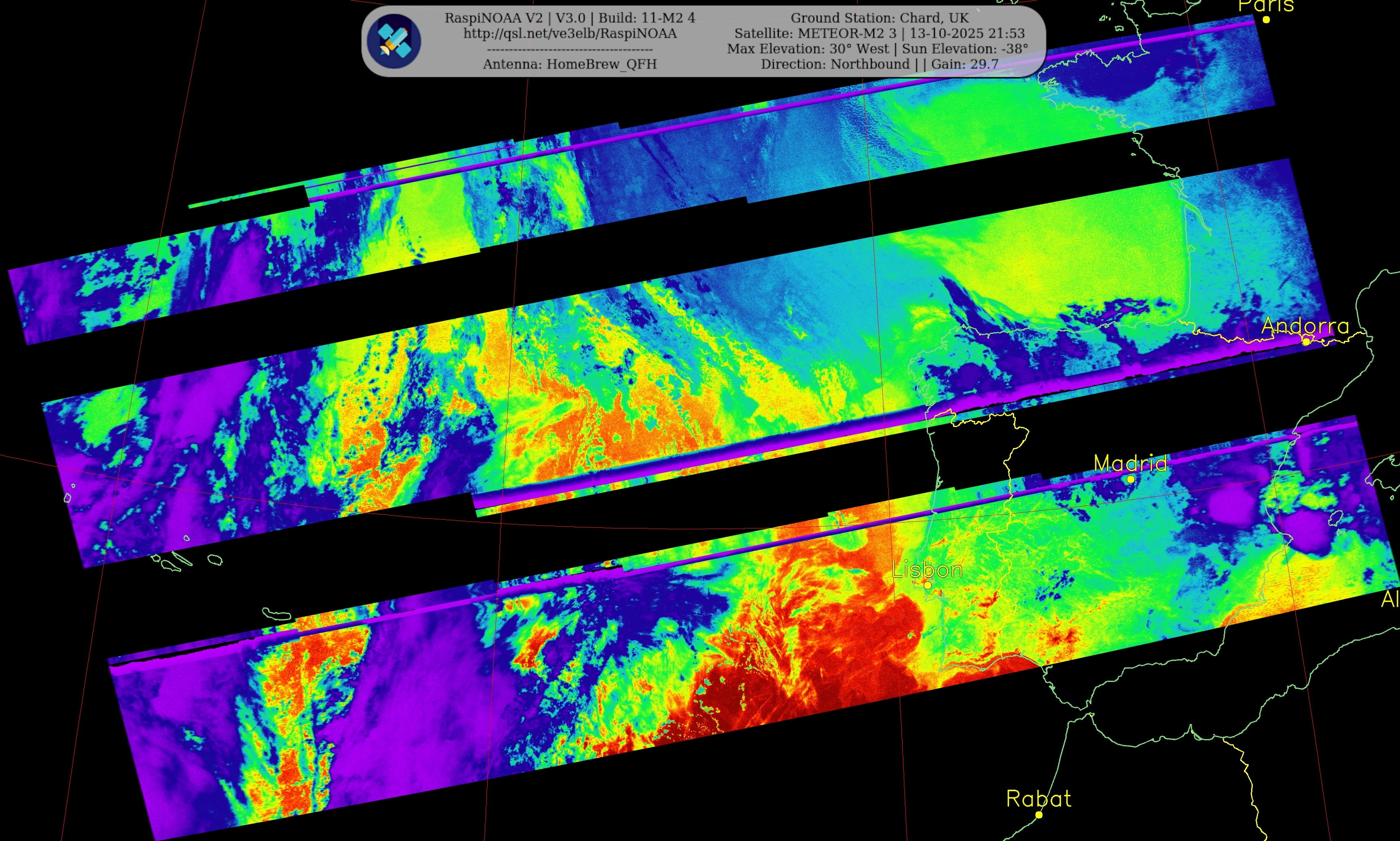The height and width of the screenshot is (841, 1400).
Task: Click the Rabat city marker dot
Action: point(1039,815)
